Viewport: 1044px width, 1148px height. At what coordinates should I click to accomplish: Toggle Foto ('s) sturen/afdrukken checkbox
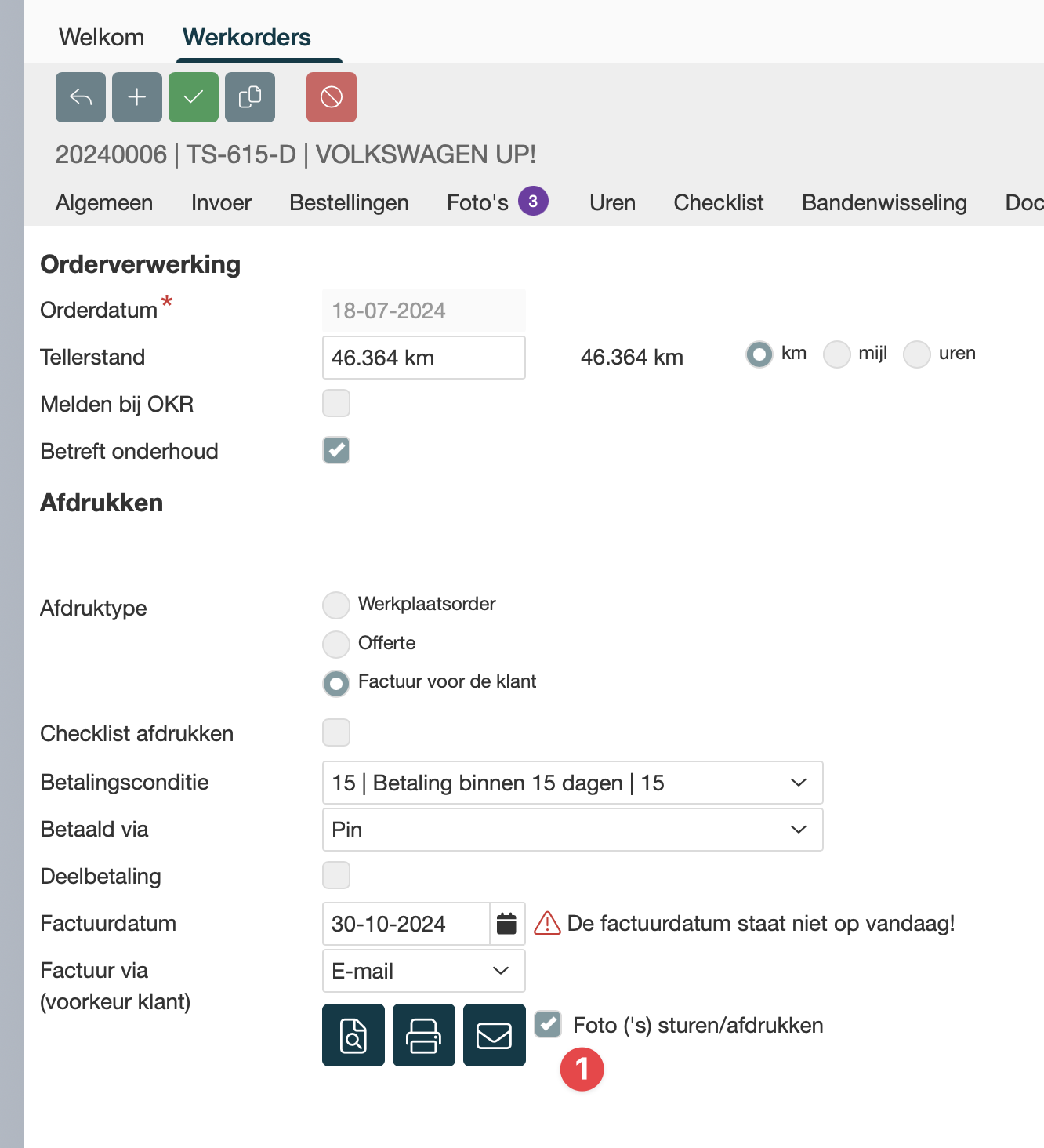click(x=548, y=1024)
